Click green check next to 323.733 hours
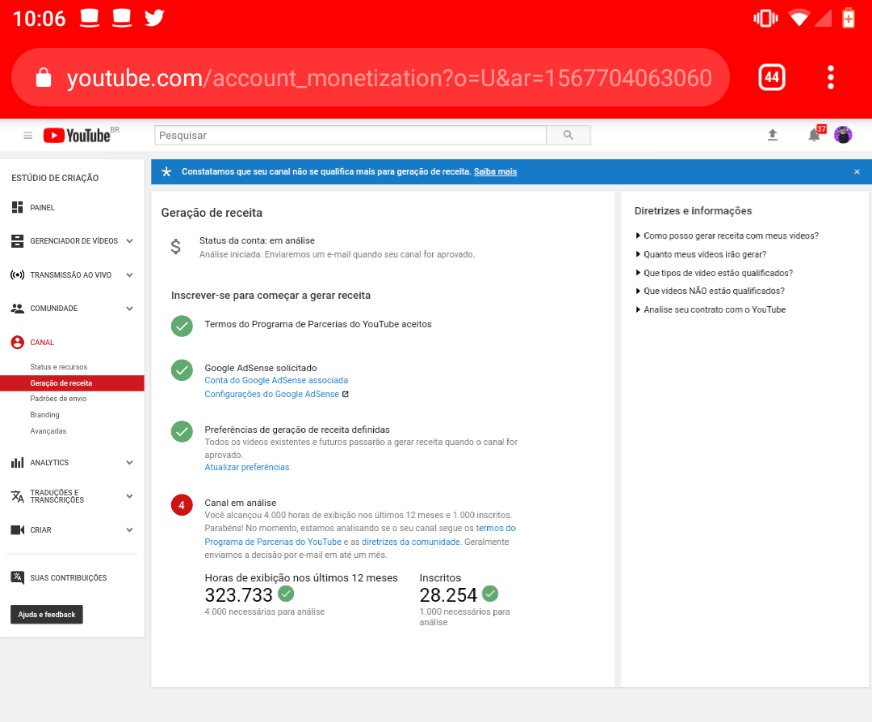 [x=286, y=594]
